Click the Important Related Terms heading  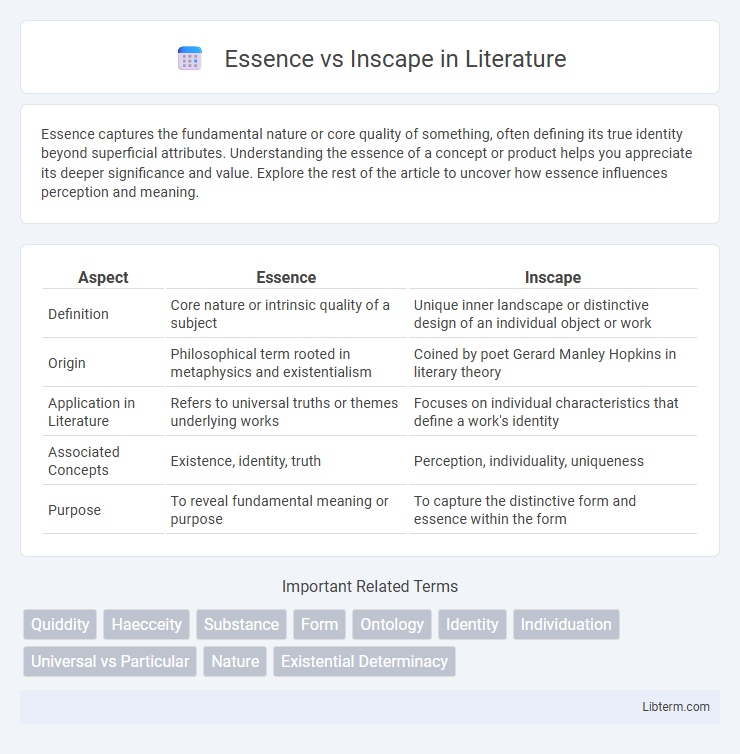(370, 586)
